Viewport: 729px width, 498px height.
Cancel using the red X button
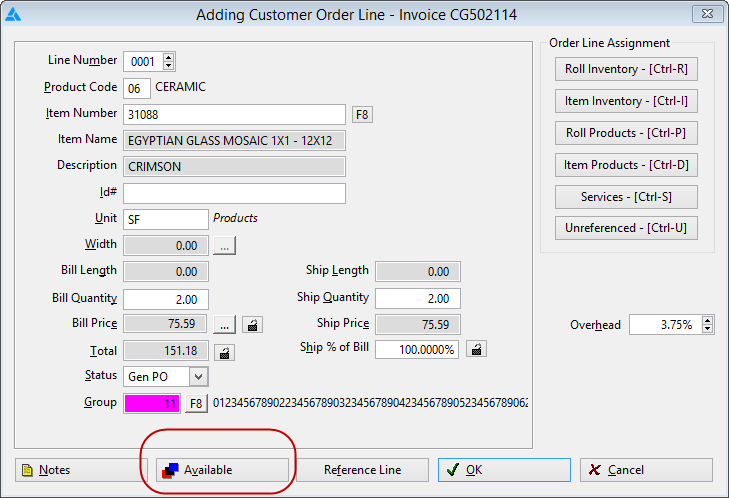click(x=646, y=470)
